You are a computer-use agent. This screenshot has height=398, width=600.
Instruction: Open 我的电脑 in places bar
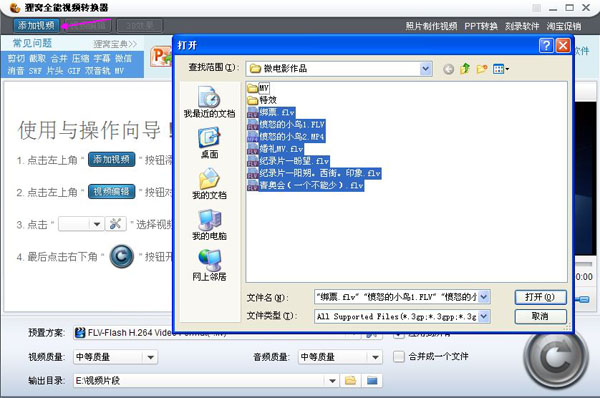point(209,225)
